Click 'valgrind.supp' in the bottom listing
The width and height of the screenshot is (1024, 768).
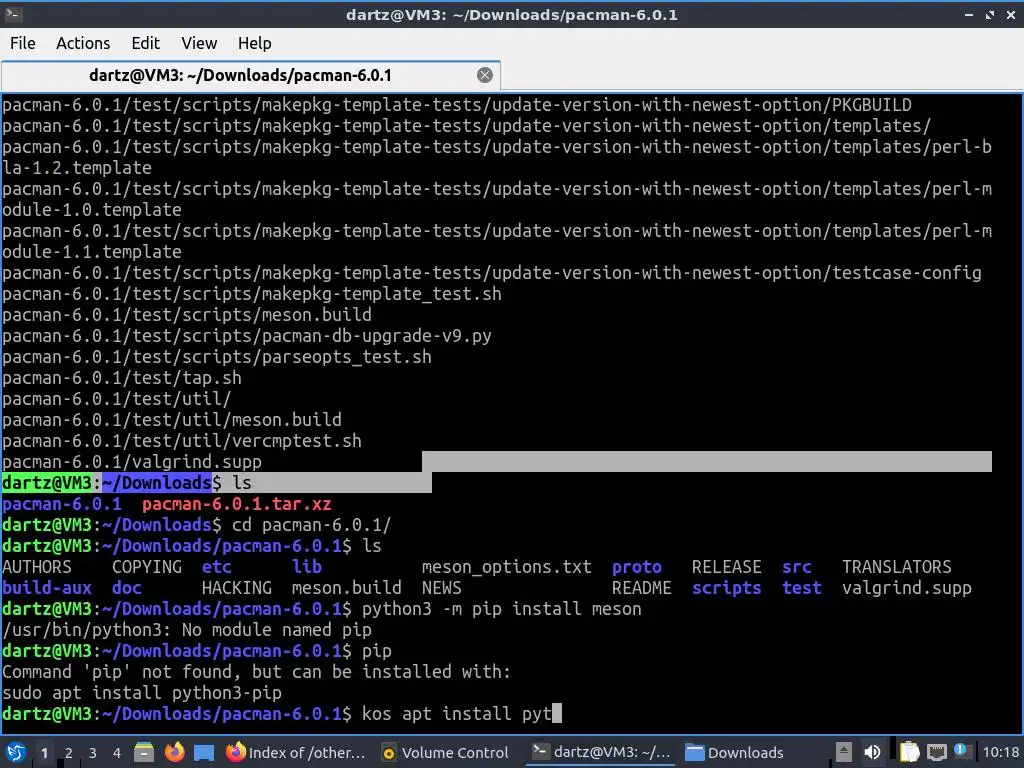click(x=906, y=588)
